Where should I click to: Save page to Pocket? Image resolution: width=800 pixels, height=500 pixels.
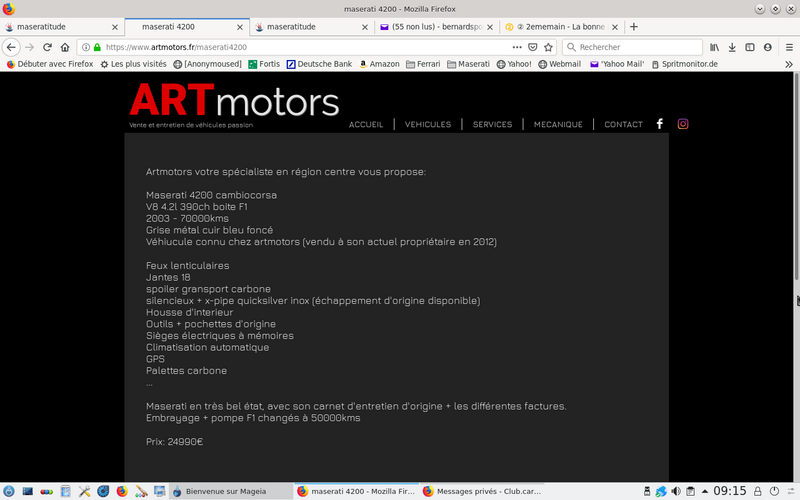click(533, 47)
